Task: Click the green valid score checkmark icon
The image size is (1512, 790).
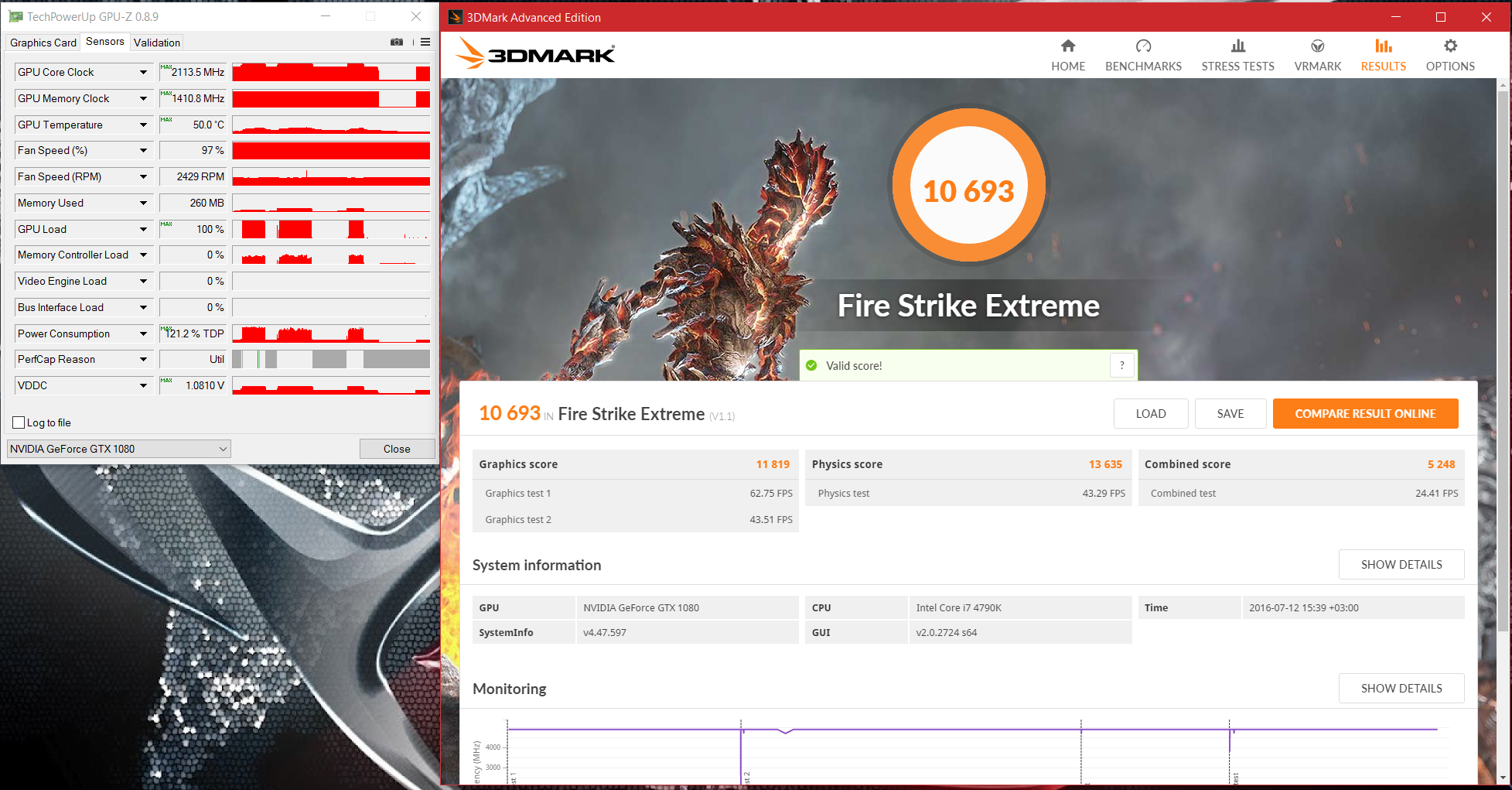Action: coord(811,365)
